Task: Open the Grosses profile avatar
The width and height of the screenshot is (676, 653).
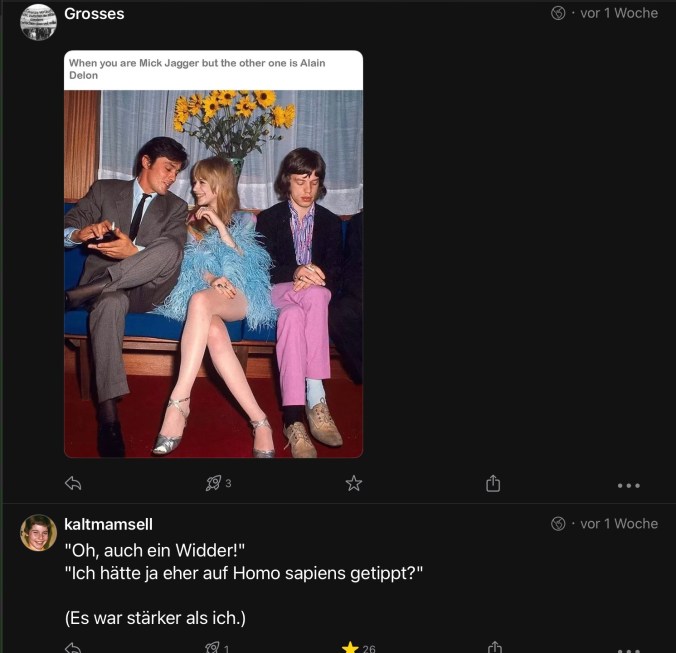Action: [x=38, y=22]
